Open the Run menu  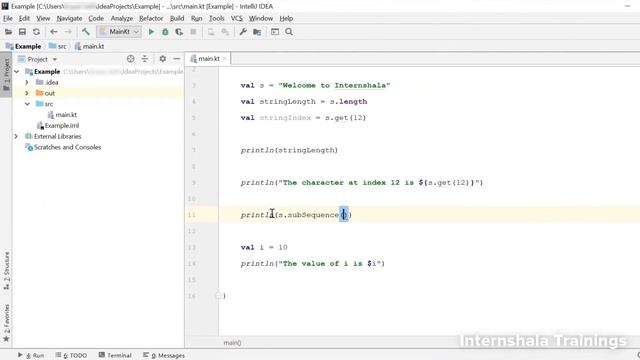coord(196,18)
